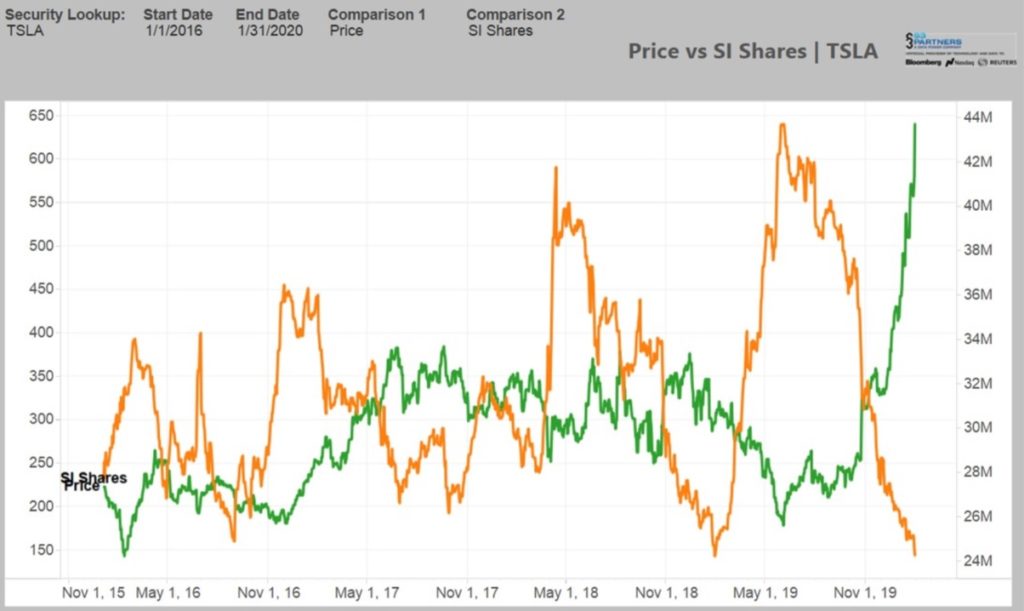Click the Price value under Comparison 1
The height and width of the screenshot is (611, 1024).
point(346,31)
